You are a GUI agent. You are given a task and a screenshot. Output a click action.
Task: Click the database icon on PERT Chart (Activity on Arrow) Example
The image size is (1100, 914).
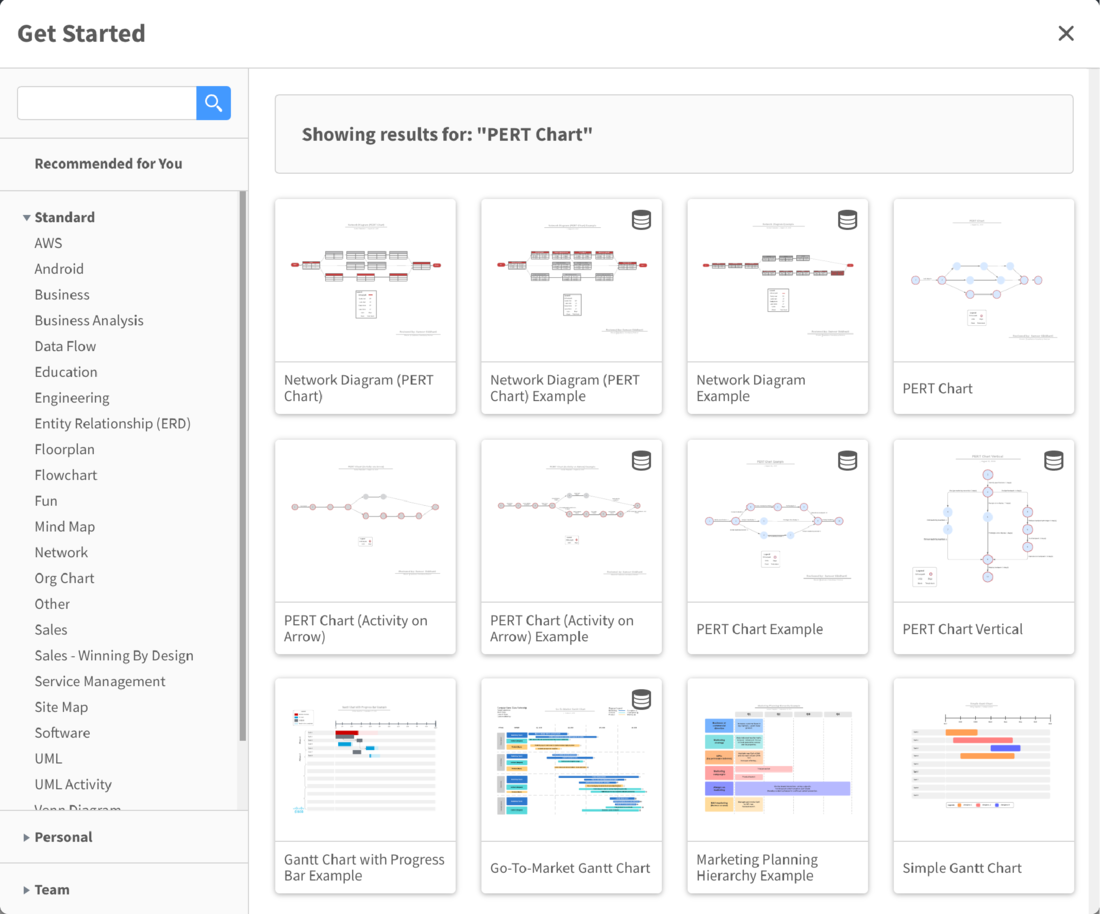point(641,461)
